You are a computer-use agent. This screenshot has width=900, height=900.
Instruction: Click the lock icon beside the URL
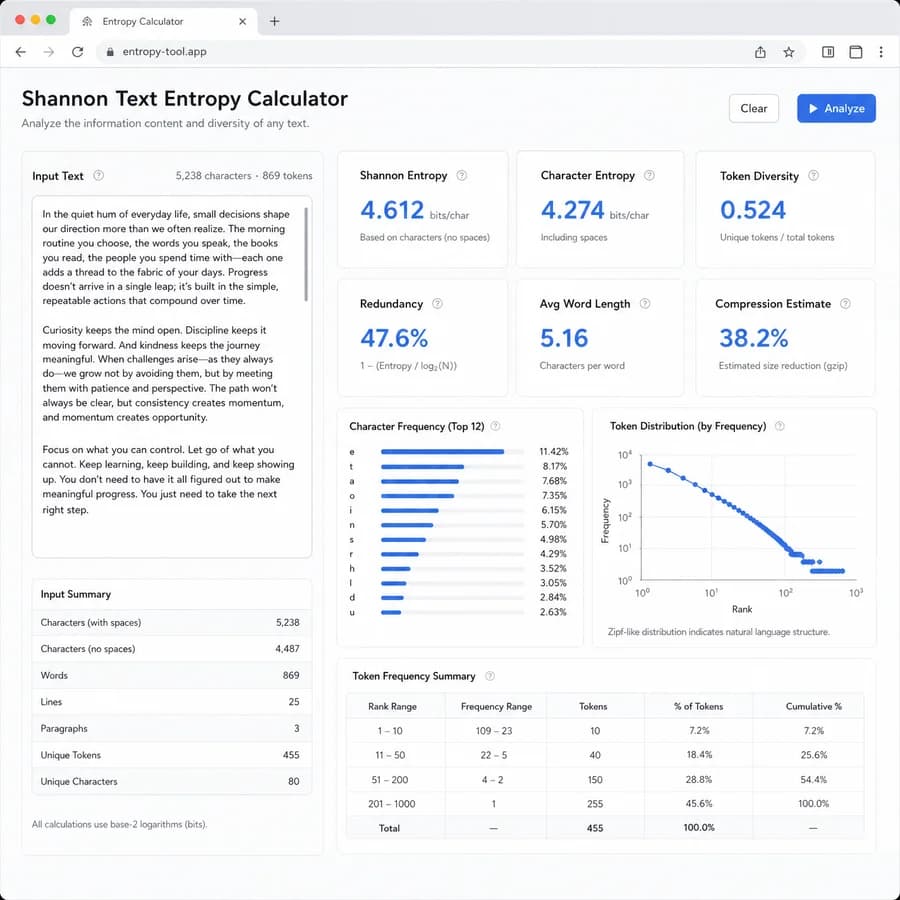(110, 52)
